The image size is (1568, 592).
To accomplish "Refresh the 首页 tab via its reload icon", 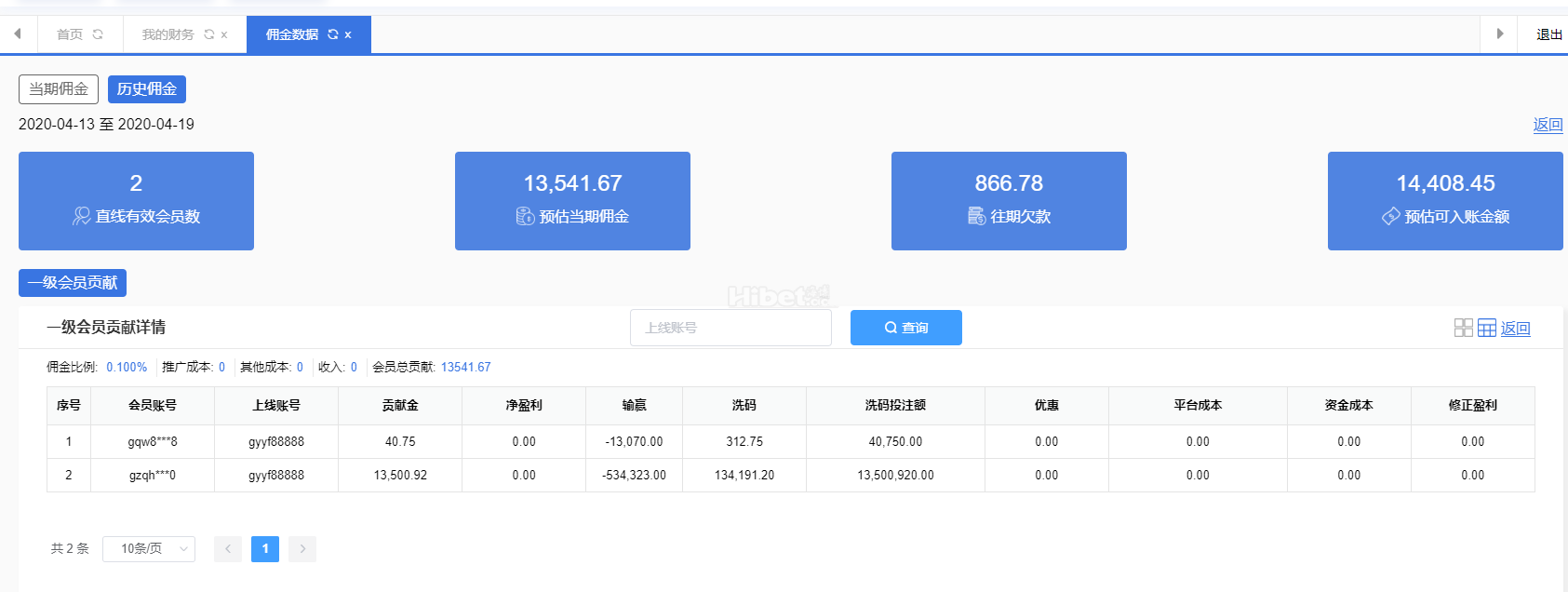I will (98, 34).
